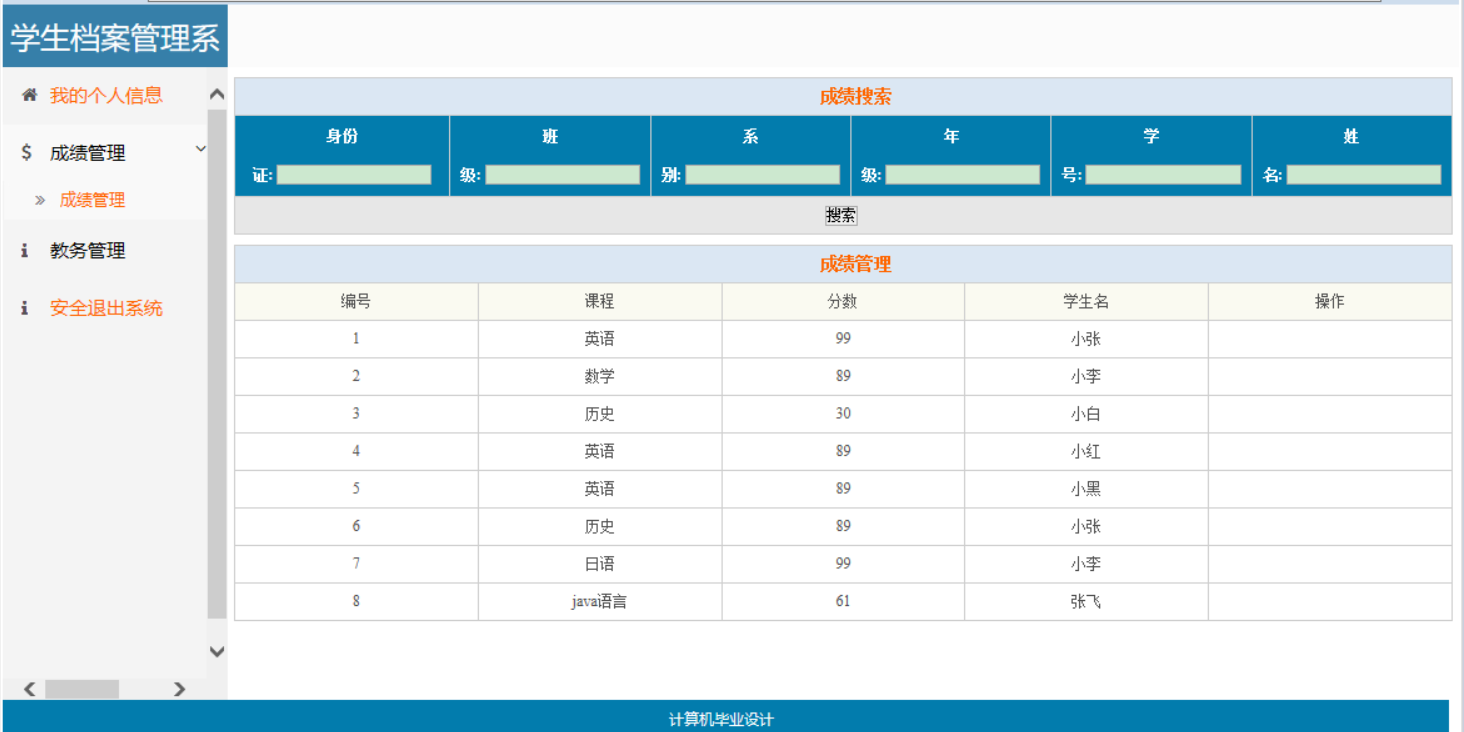The image size is (1464, 732).
Task: Click the 成绩搜索 panel heading
Action: click(855, 97)
